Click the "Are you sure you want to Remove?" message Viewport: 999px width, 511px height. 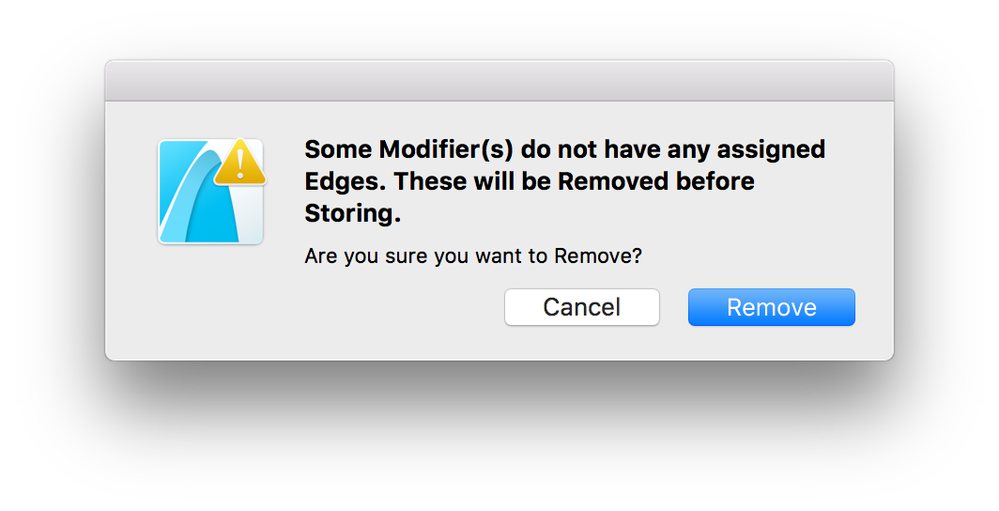pyautogui.click(x=473, y=256)
